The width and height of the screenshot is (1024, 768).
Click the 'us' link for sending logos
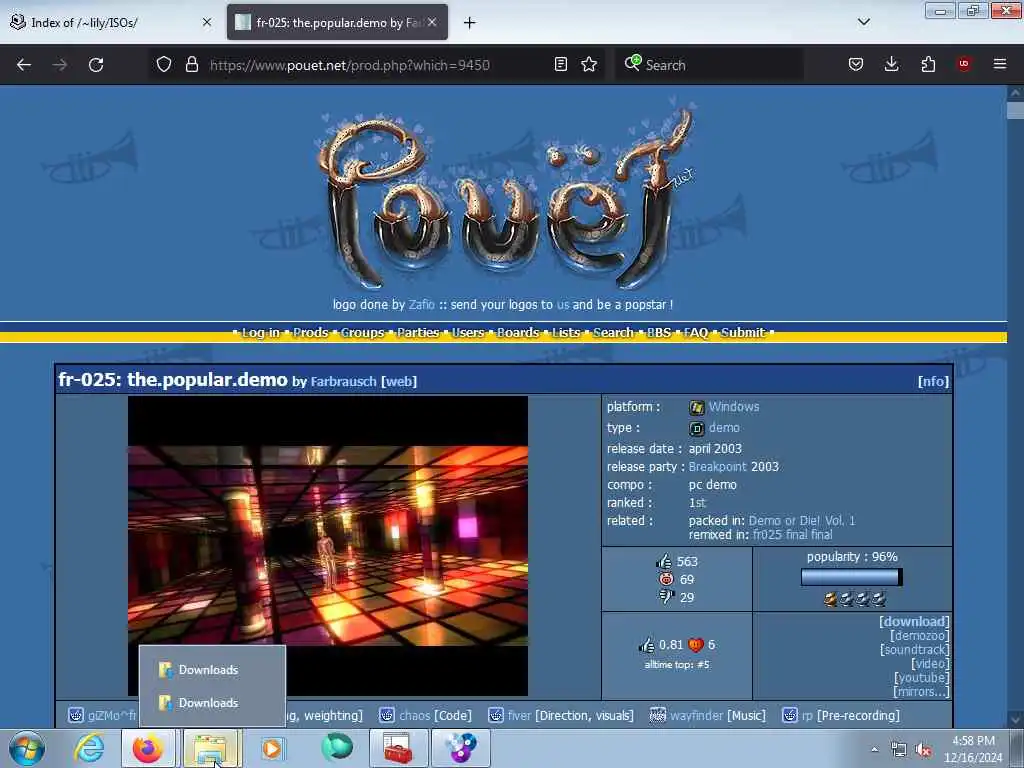[562, 304]
